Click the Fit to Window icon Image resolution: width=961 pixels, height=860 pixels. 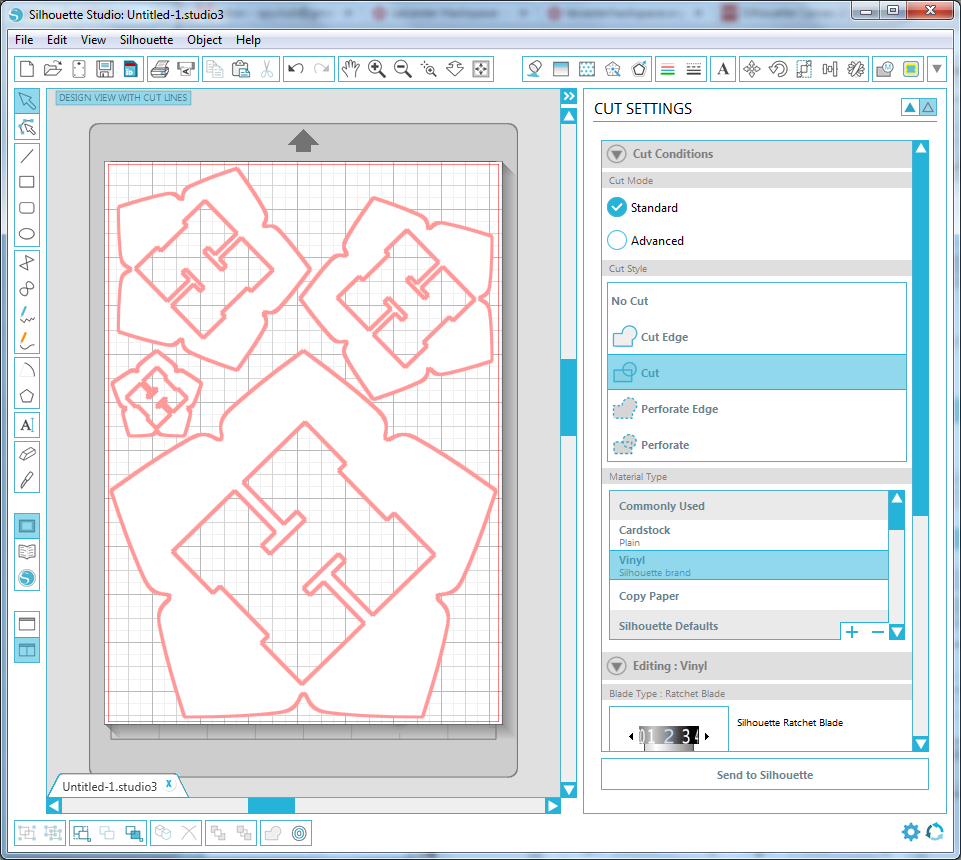click(x=481, y=69)
